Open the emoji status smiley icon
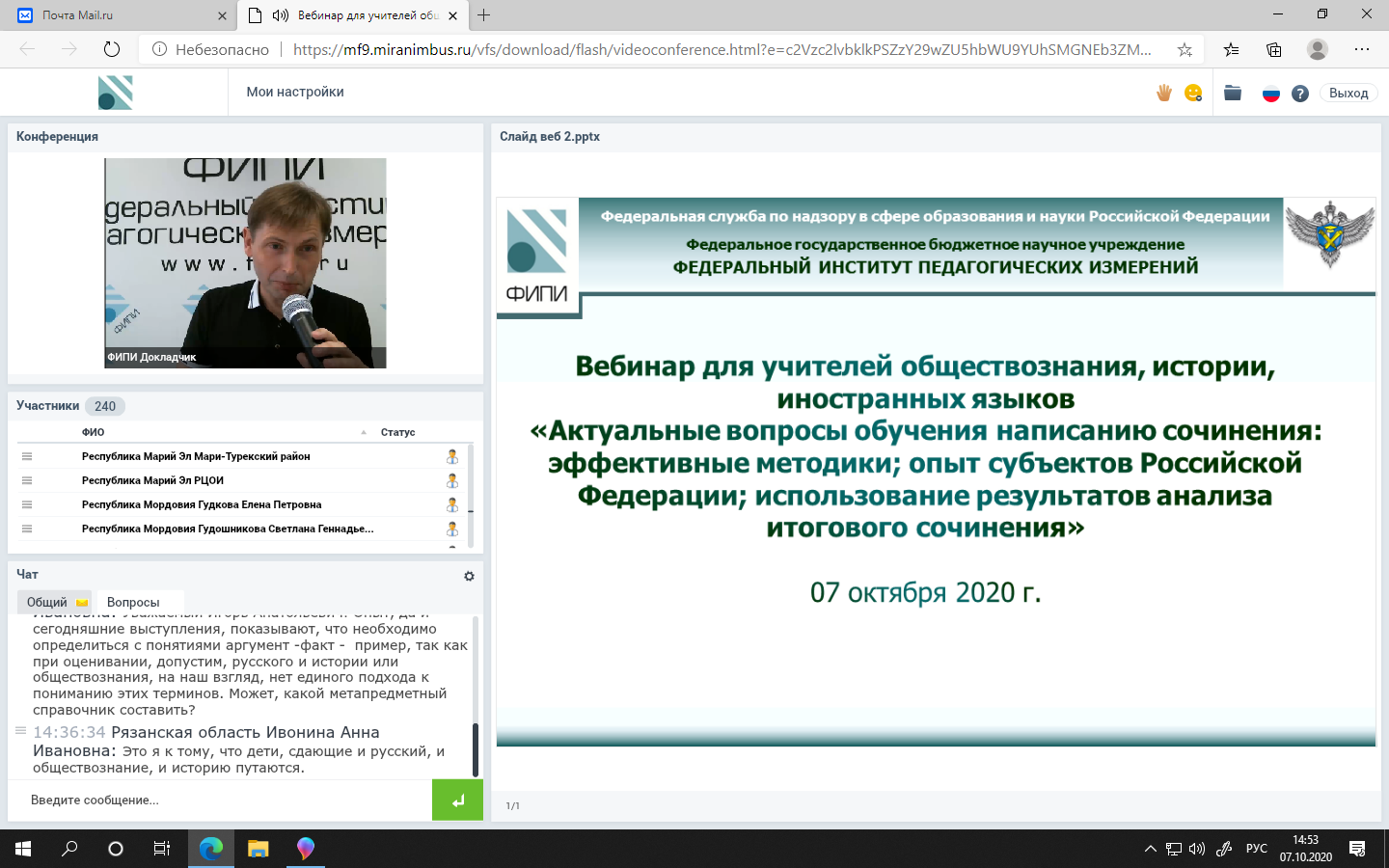1389x868 pixels. (1193, 93)
